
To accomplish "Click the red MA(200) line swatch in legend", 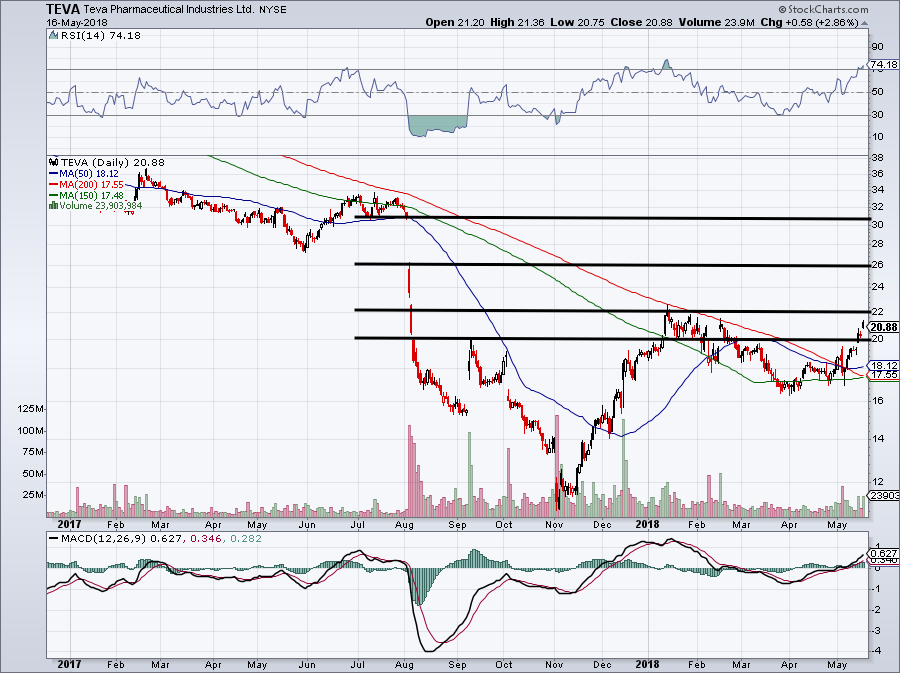I will coord(54,184).
